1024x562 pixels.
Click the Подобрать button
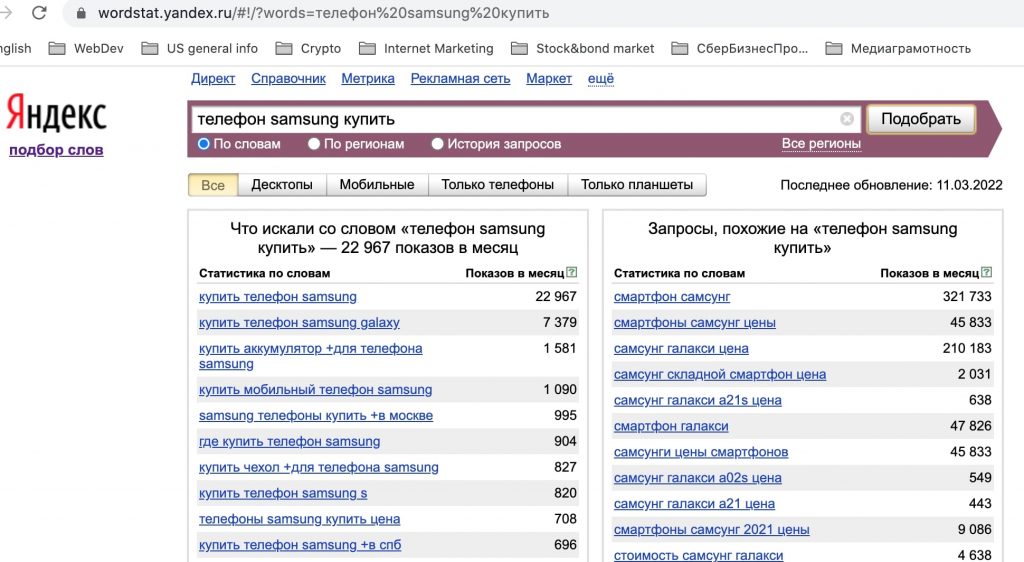(921, 119)
